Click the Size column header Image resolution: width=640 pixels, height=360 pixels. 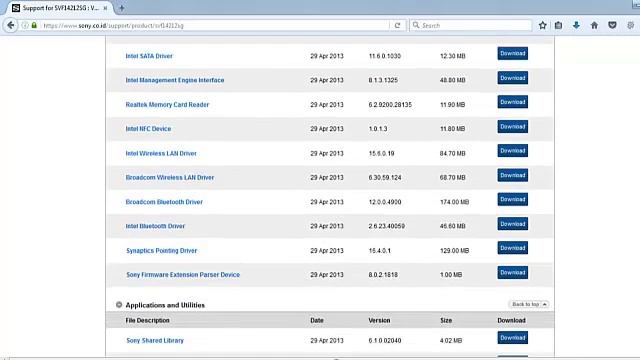(446, 320)
